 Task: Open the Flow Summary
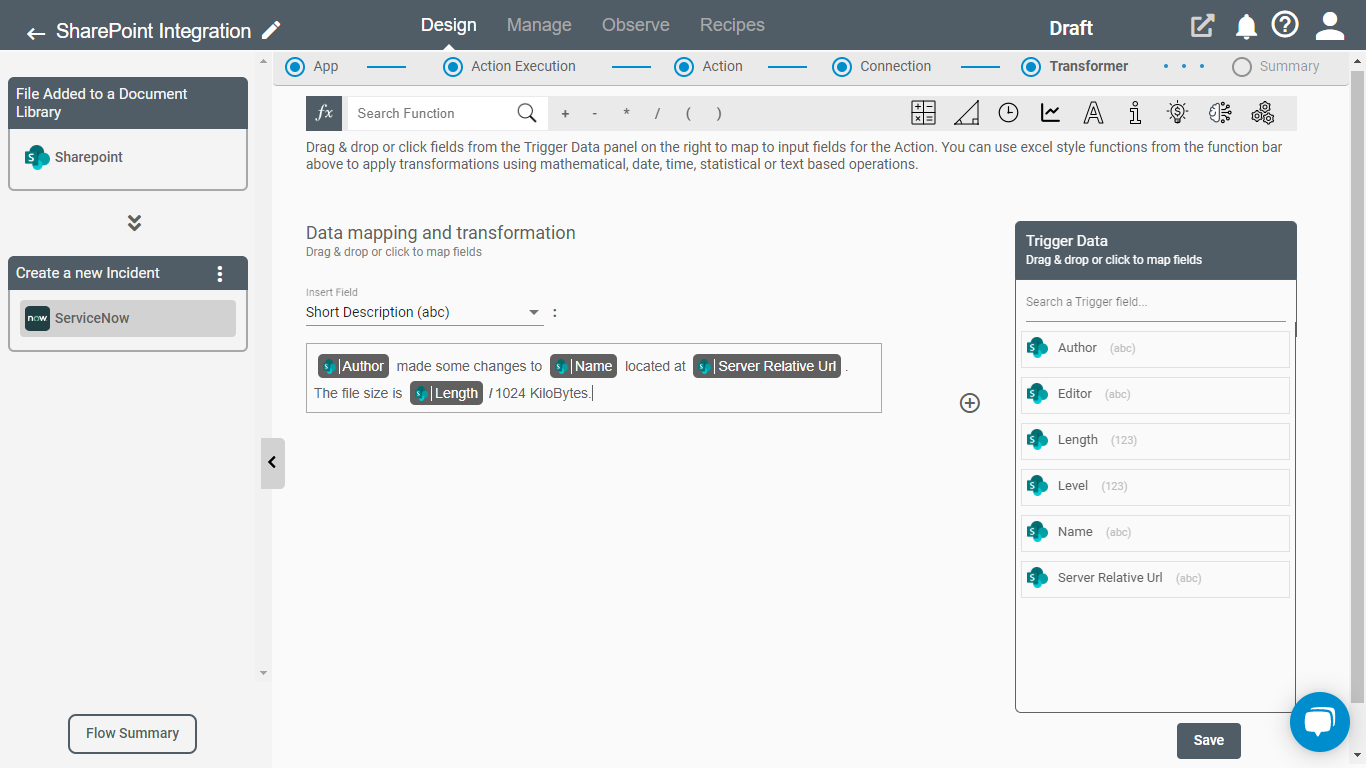tap(132, 733)
